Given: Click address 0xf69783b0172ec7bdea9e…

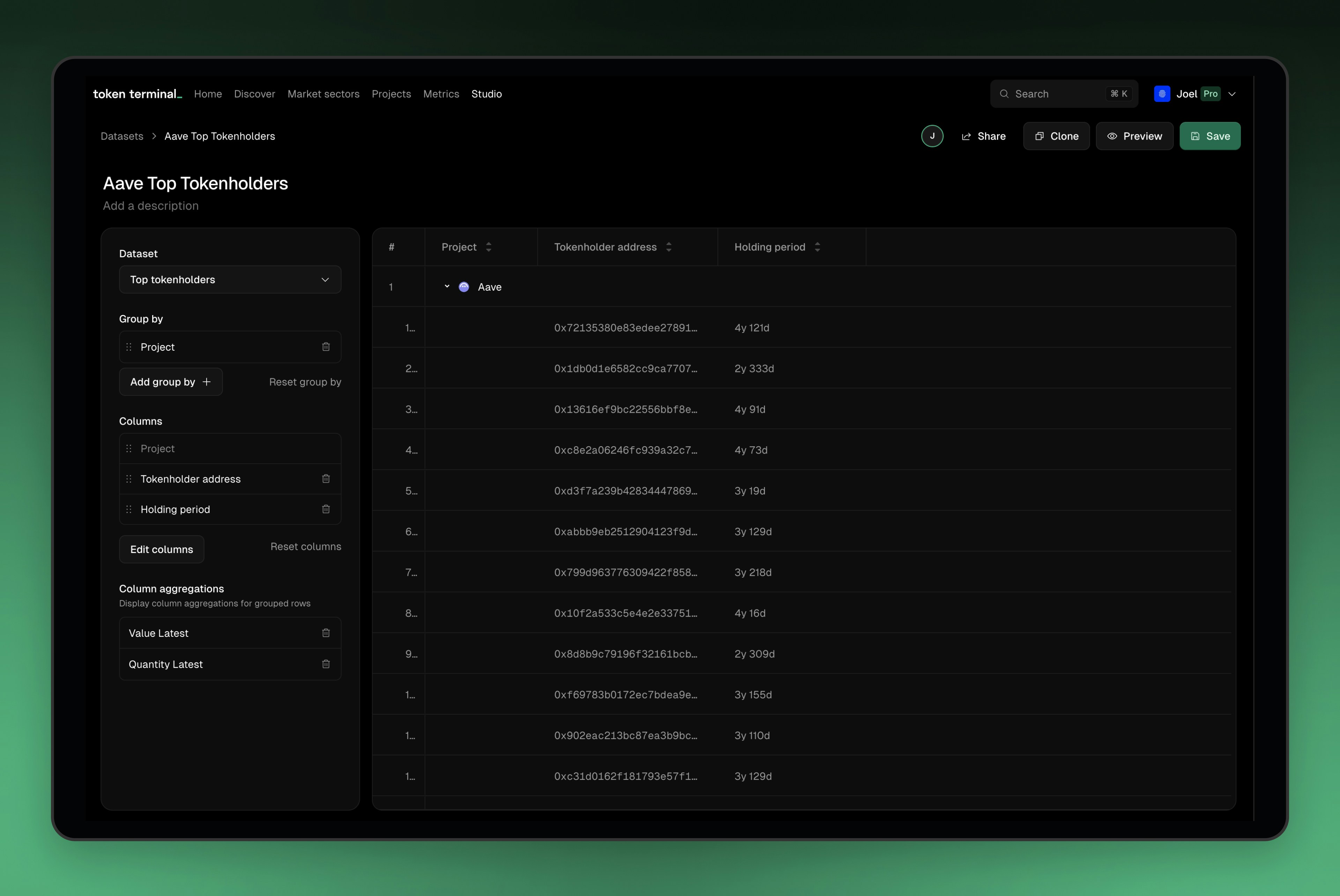Looking at the screenshot, I should click(626, 694).
